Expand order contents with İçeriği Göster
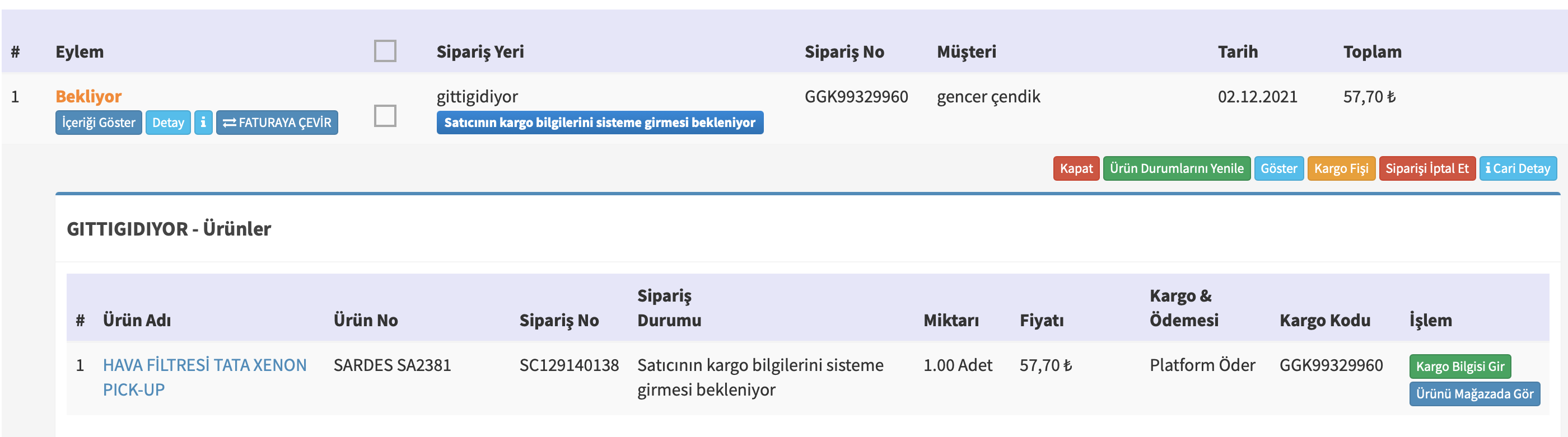This screenshot has width=1568, height=437. coord(99,123)
